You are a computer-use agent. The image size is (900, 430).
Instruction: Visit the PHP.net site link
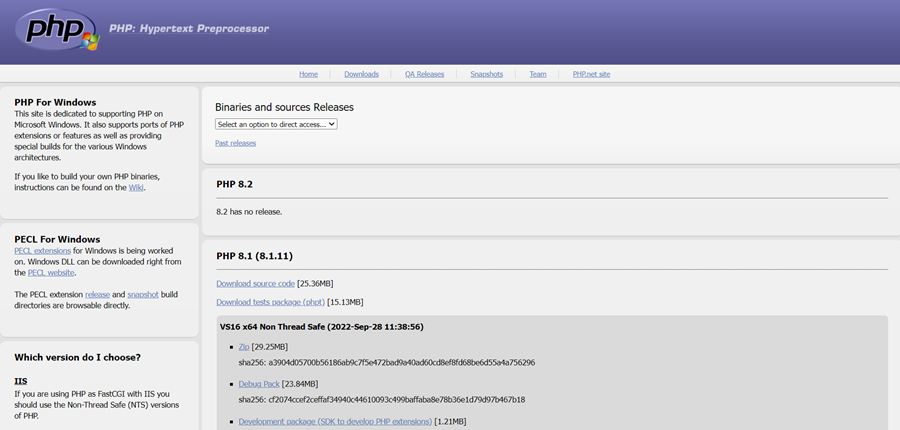tap(591, 74)
